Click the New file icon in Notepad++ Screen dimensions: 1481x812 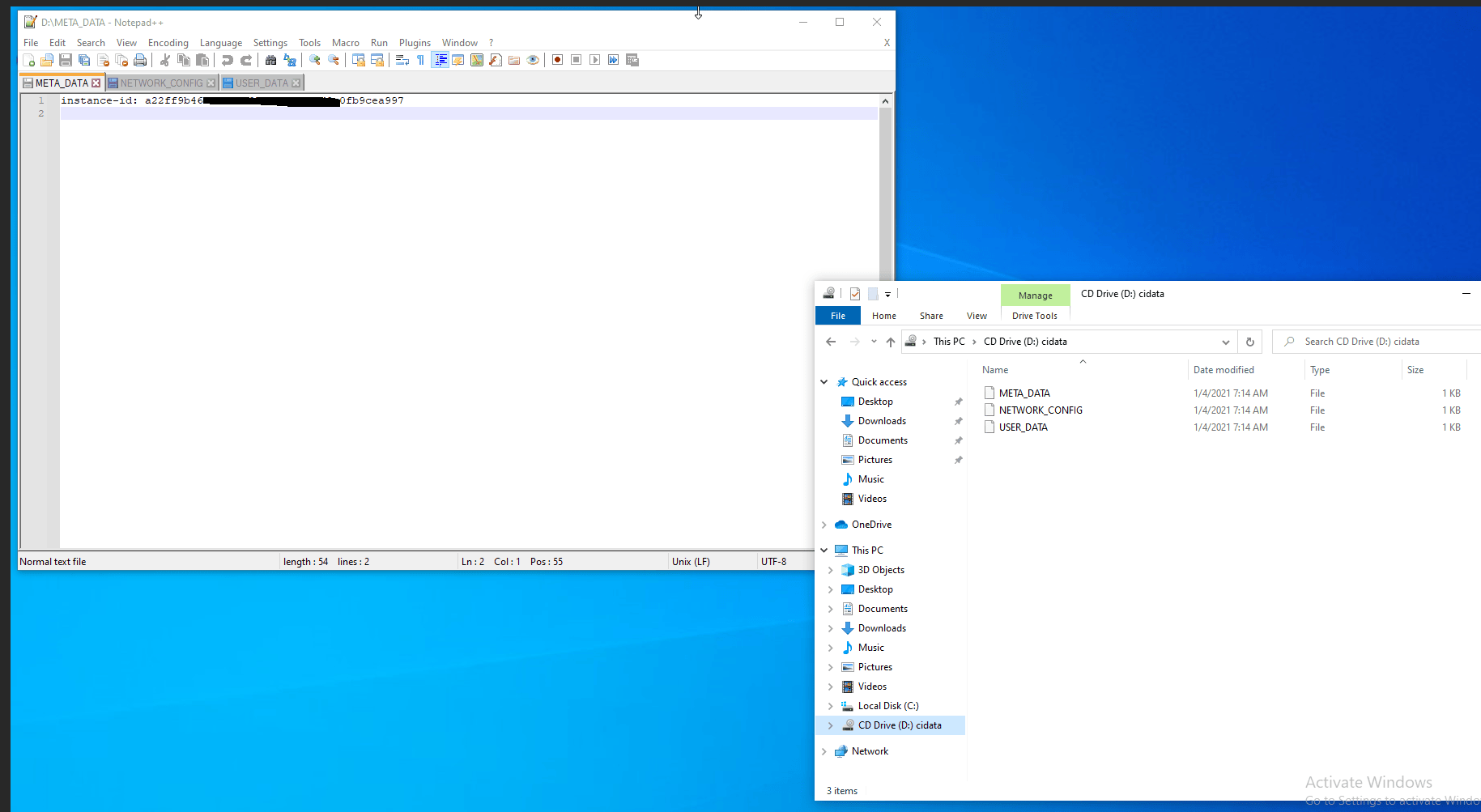click(28, 60)
